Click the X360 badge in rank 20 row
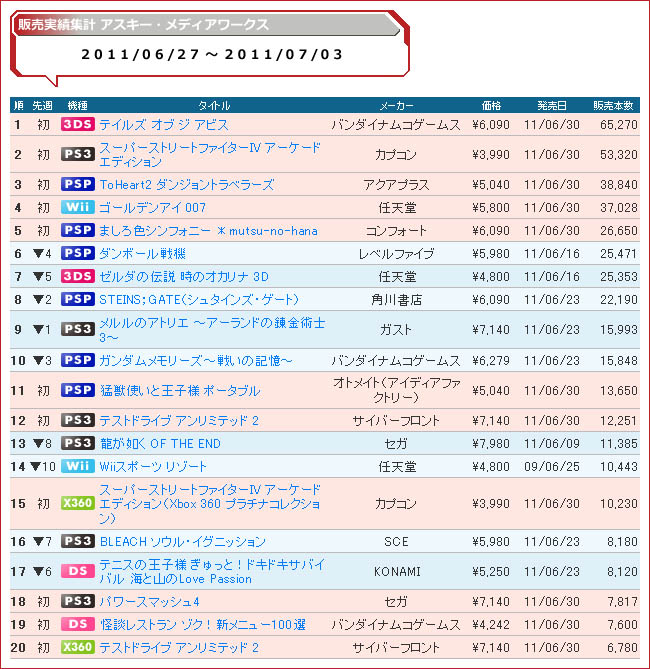Screen dimensions: 650x669 77,647
